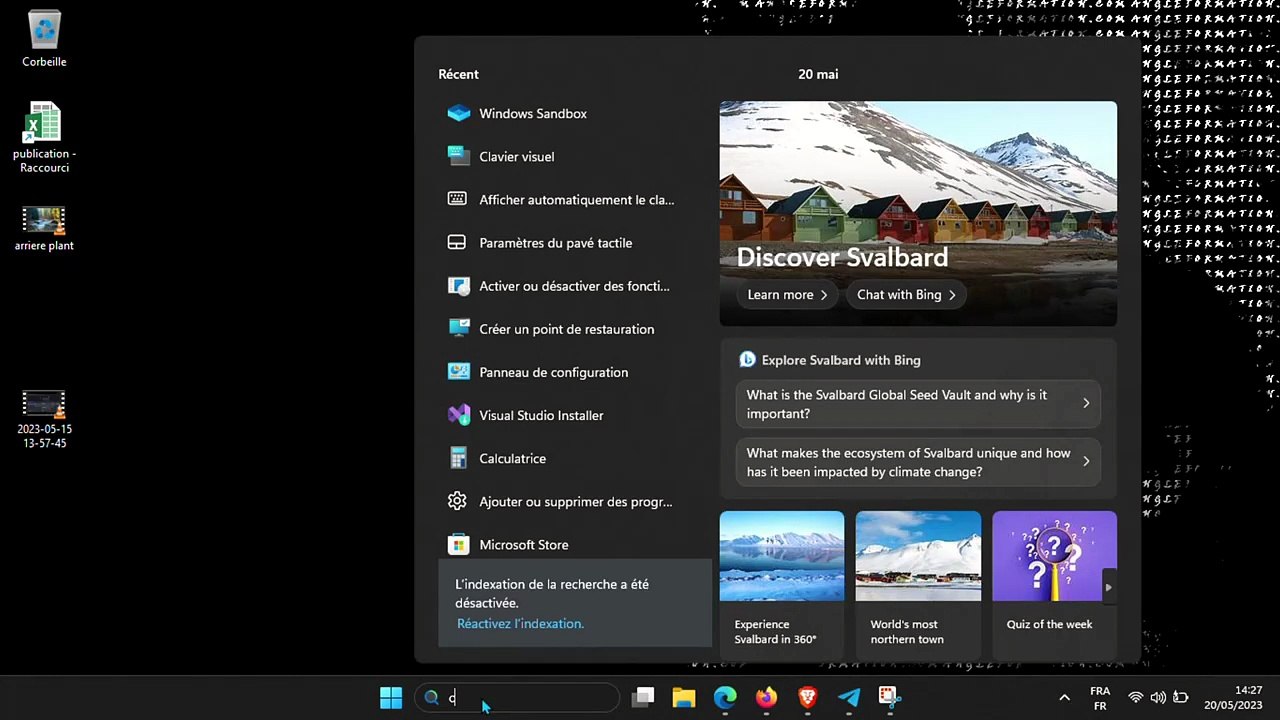Click the 20 mai date heading
This screenshot has width=1280, height=720.
point(818,74)
